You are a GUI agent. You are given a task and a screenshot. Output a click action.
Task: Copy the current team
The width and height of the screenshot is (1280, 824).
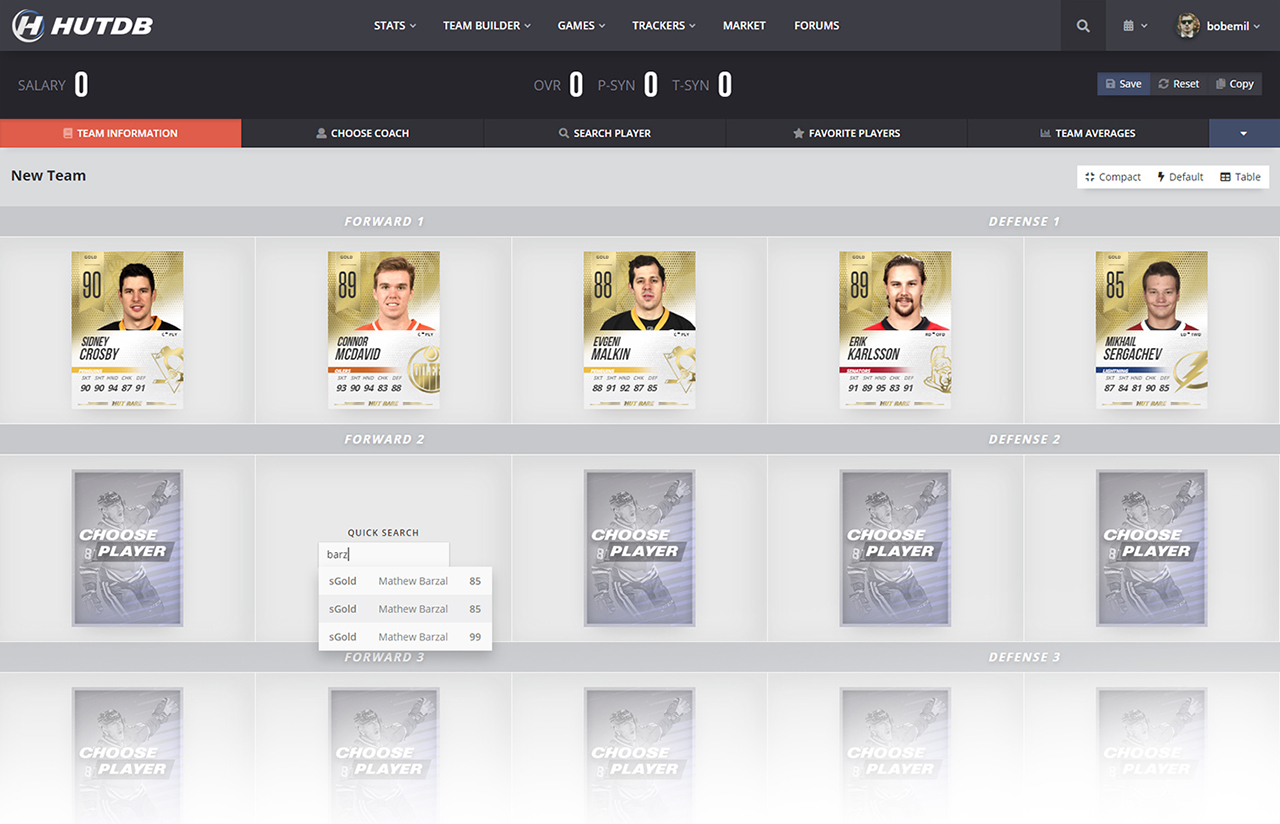[x=1234, y=84]
